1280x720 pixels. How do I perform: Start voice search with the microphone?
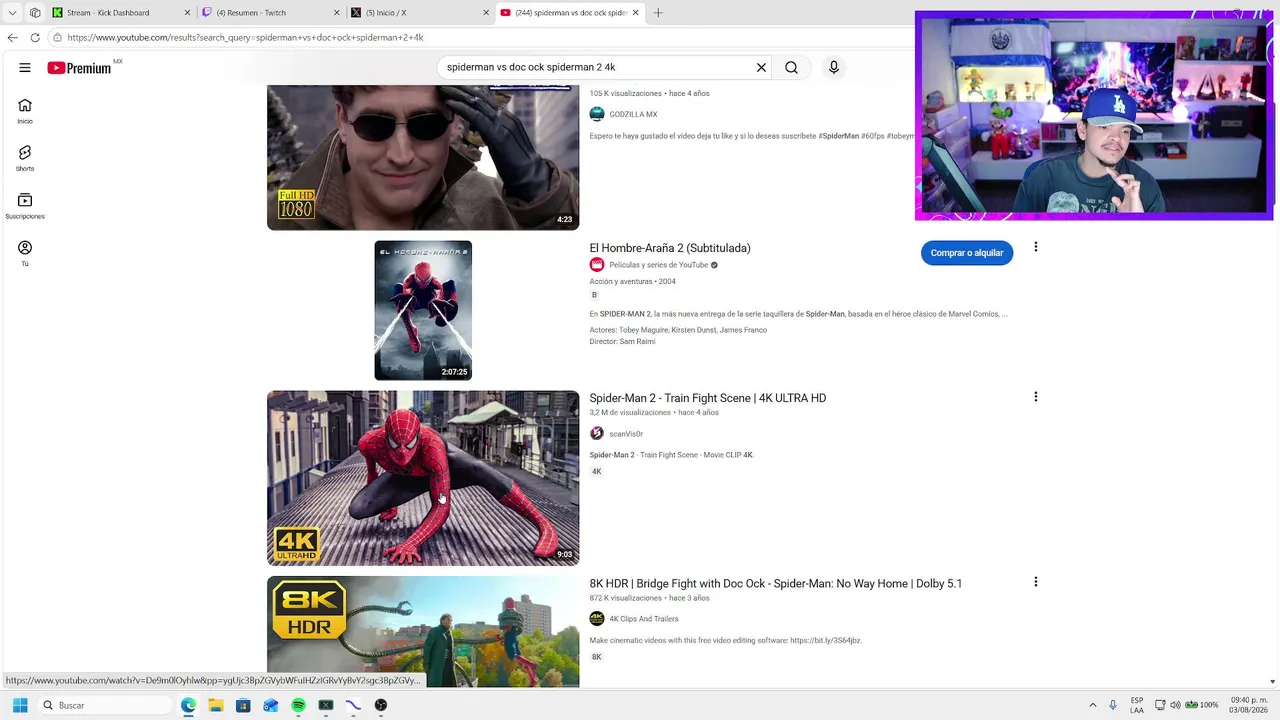coord(834,68)
